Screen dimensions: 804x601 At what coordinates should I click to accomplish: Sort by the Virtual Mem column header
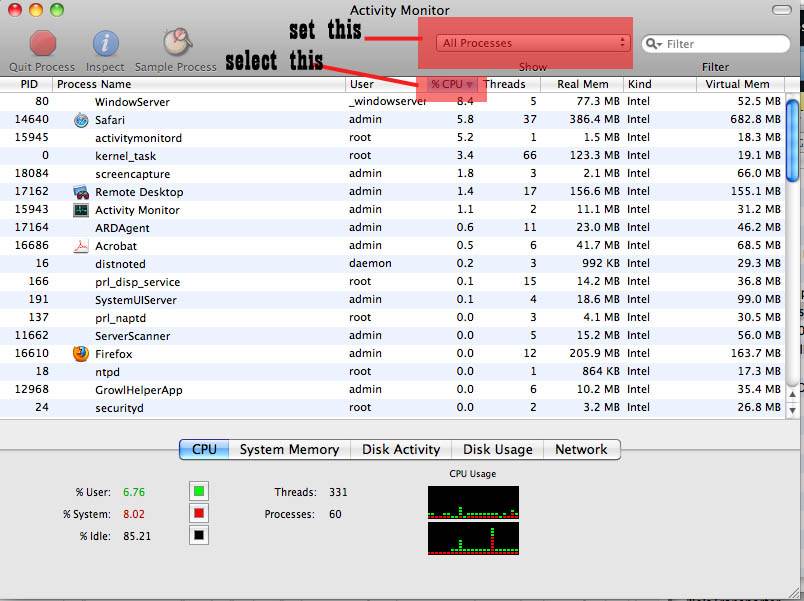point(740,84)
